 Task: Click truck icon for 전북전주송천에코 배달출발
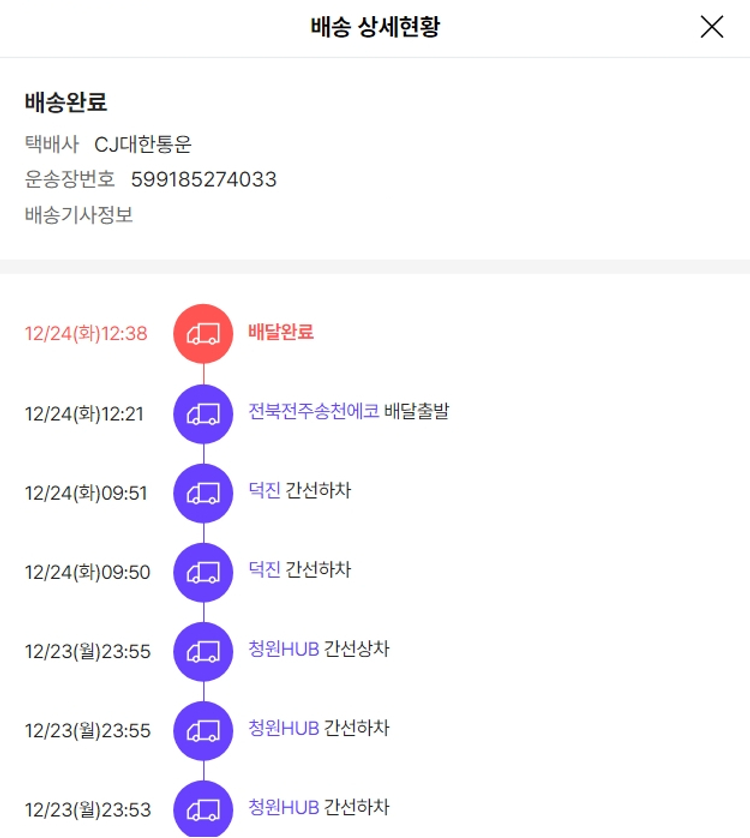point(203,413)
